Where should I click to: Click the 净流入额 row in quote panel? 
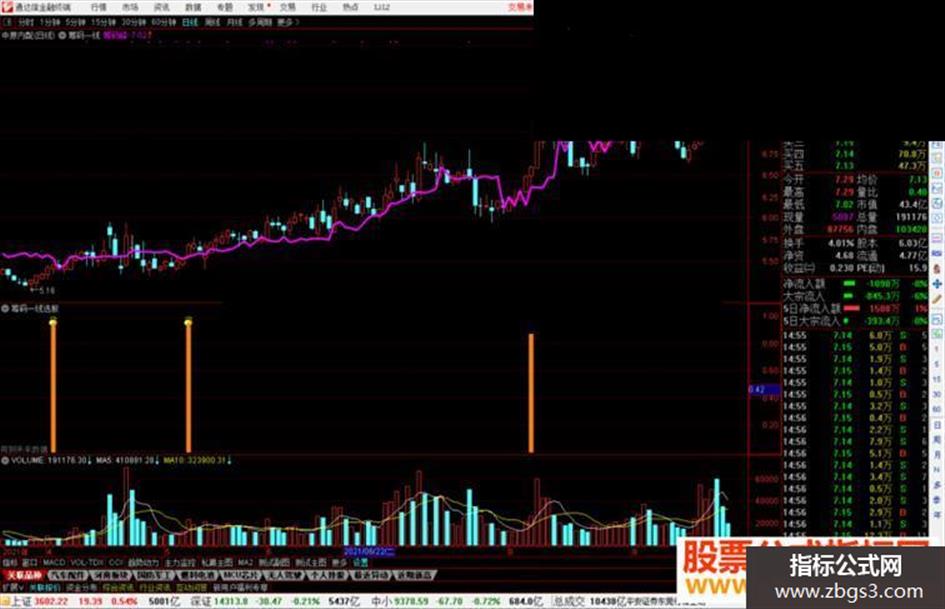855,283
